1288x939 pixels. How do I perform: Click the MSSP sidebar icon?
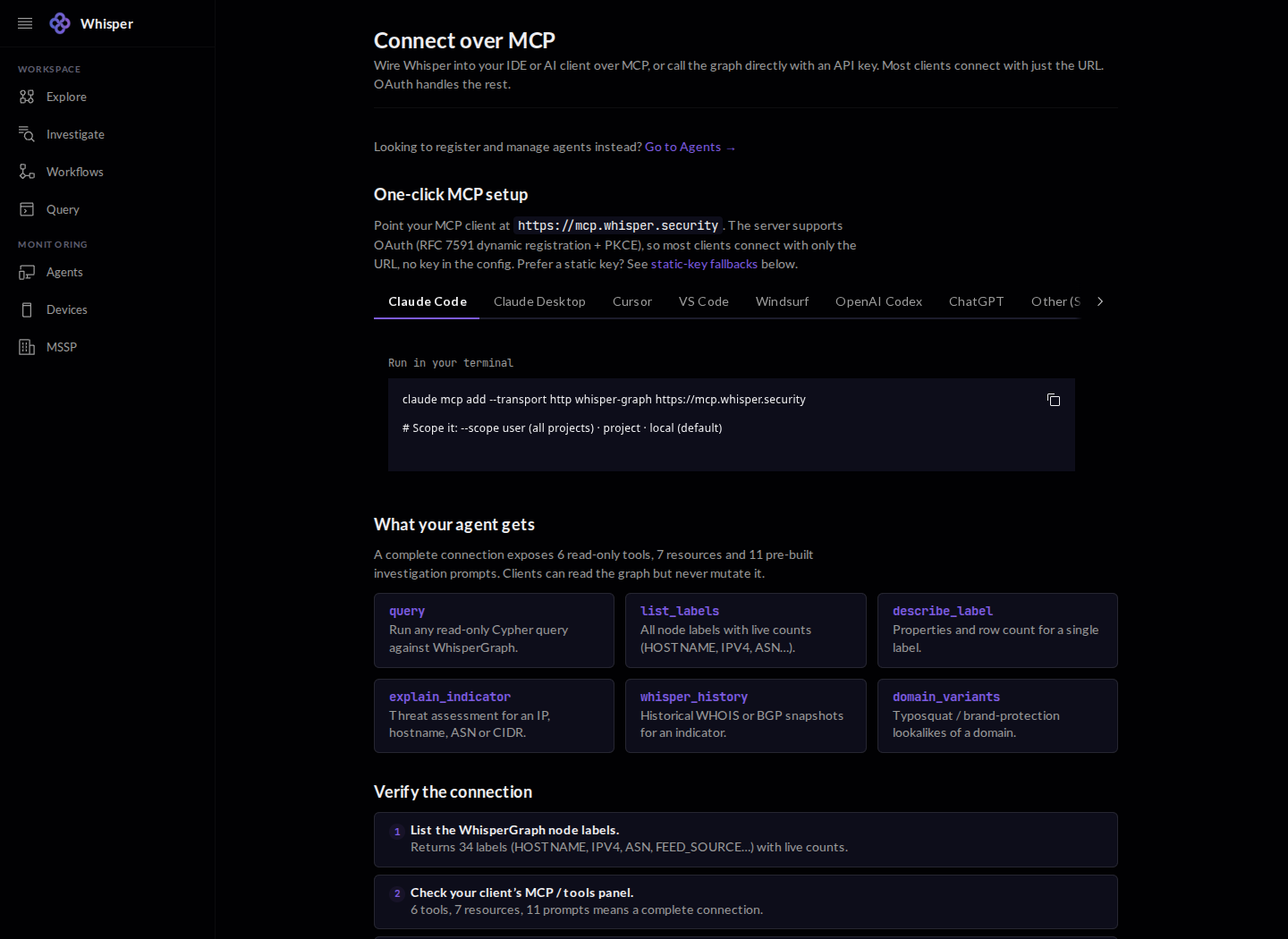tap(27, 347)
